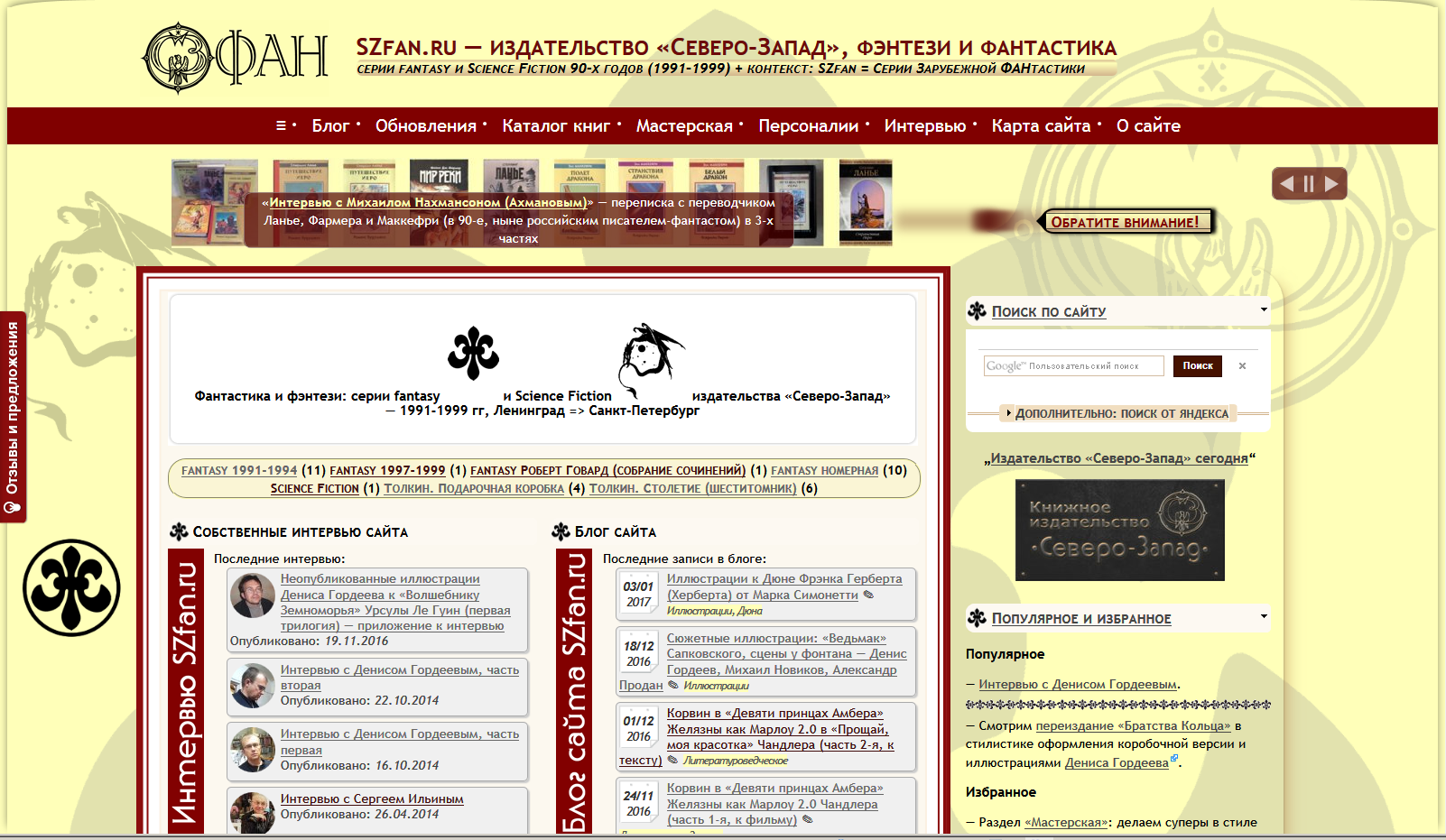Open 'Издательство «Северо-Запад» сегодня' link
The image size is (1446, 840).
1119,458
